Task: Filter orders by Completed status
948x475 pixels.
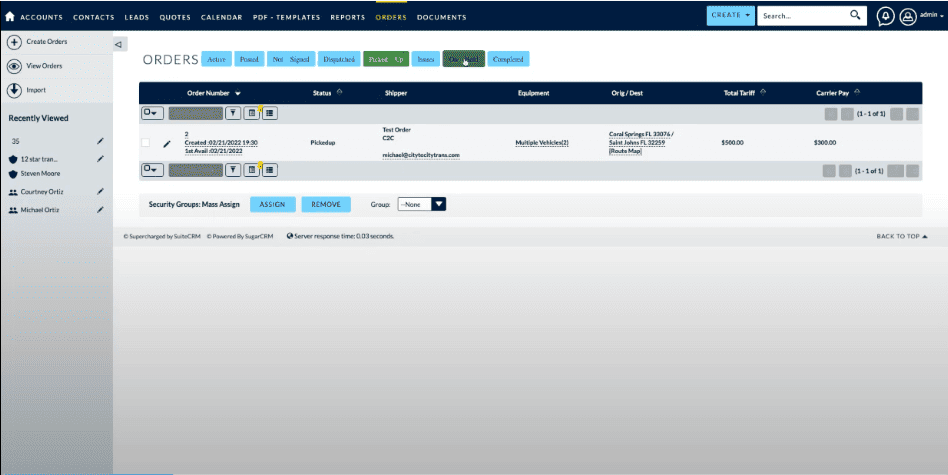Action: [x=508, y=59]
